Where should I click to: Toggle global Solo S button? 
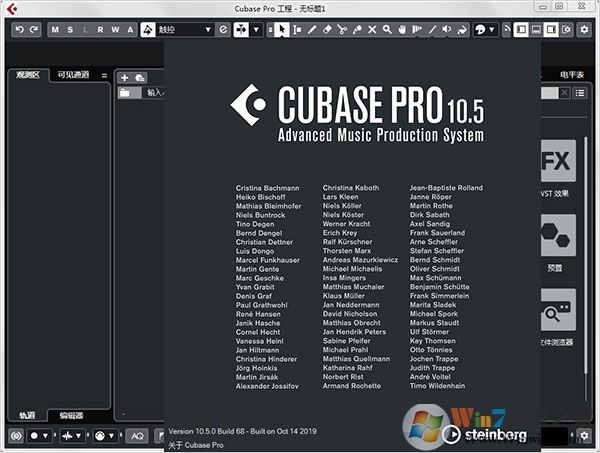pos(70,29)
